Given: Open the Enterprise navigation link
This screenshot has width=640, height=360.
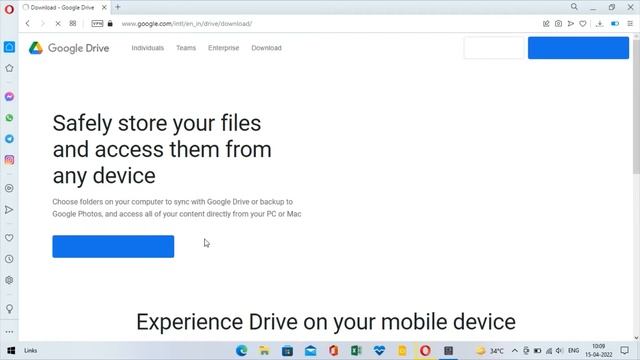Looking at the screenshot, I should click(224, 48).
